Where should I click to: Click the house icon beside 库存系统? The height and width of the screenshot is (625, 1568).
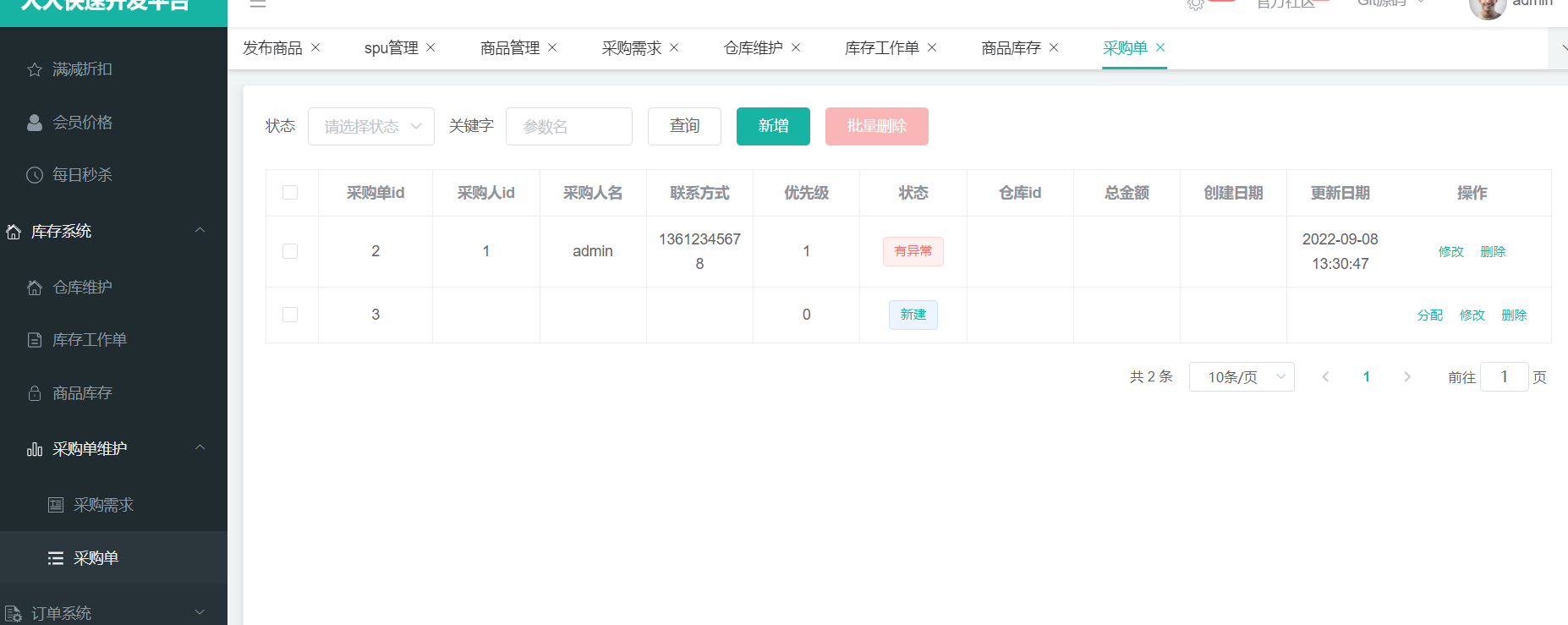coord(14,232)
